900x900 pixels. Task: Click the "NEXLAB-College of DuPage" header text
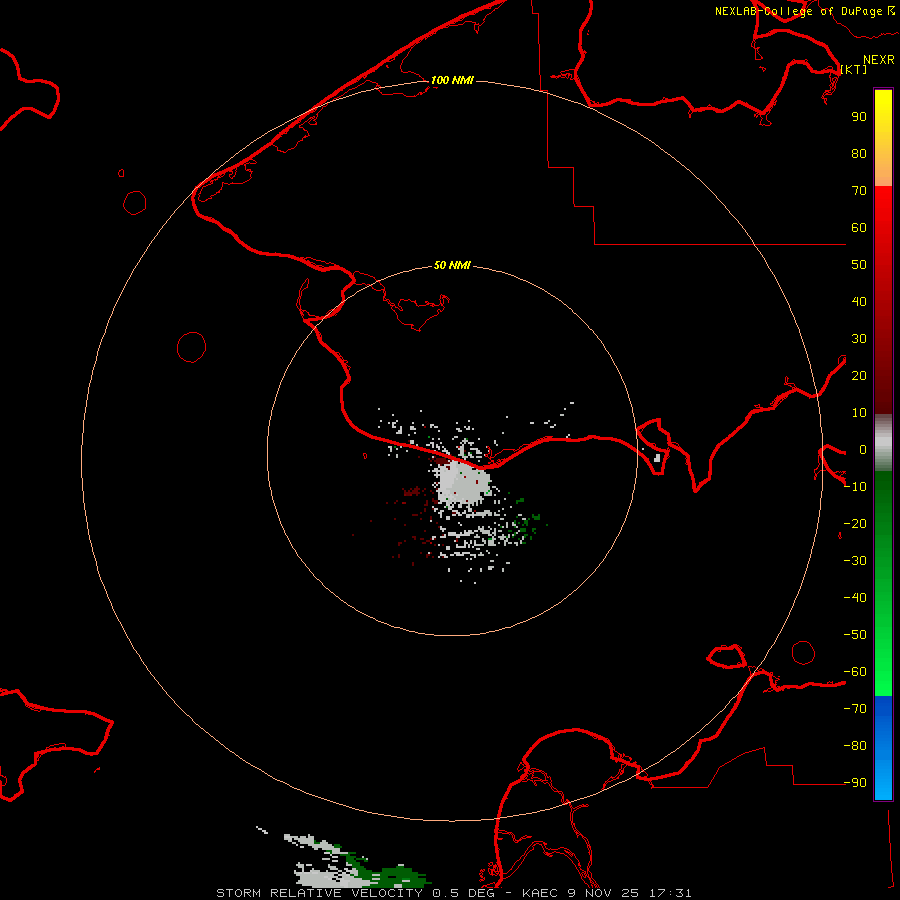(x=798, y=11)
